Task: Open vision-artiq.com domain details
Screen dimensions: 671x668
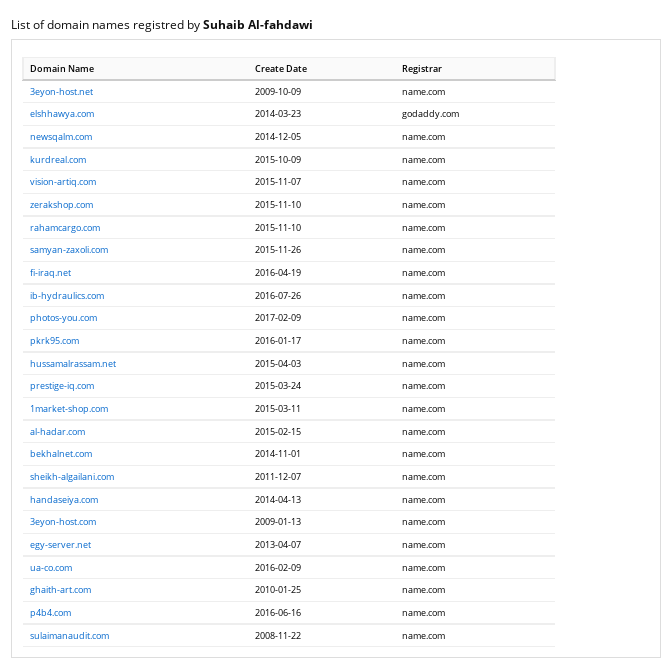Action: point(63,182)
